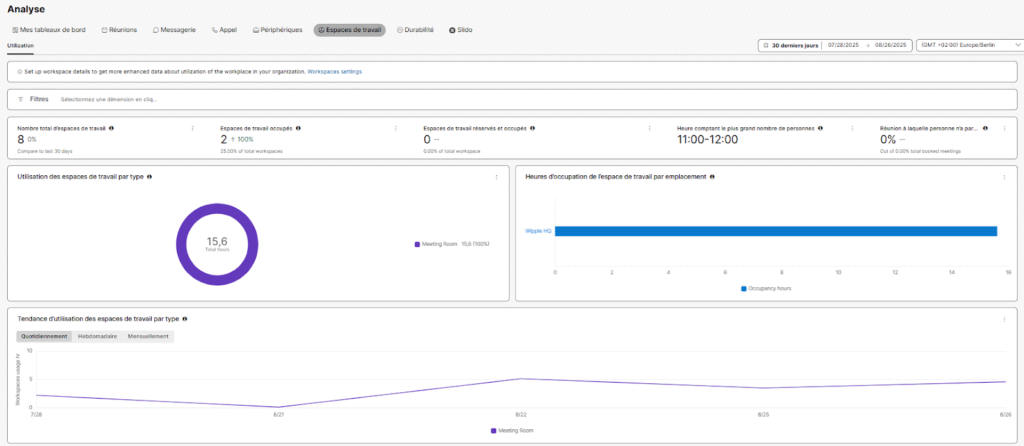Click the info icon beside Espaces de travail occupés
The image size is (1024, 446).
(299, 128)
